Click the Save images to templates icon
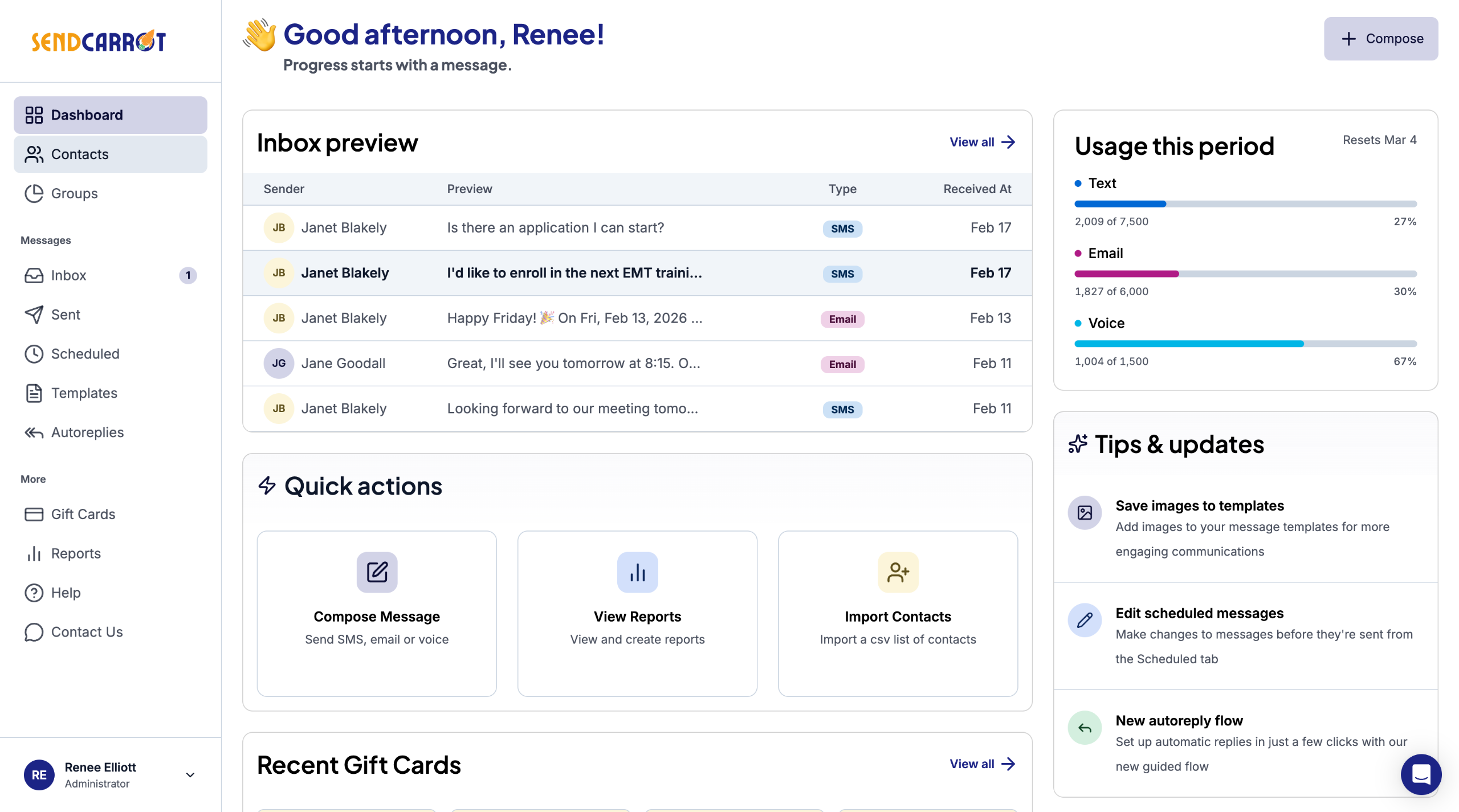Screen dimensions: 1459x812 tap(1085, 513)
